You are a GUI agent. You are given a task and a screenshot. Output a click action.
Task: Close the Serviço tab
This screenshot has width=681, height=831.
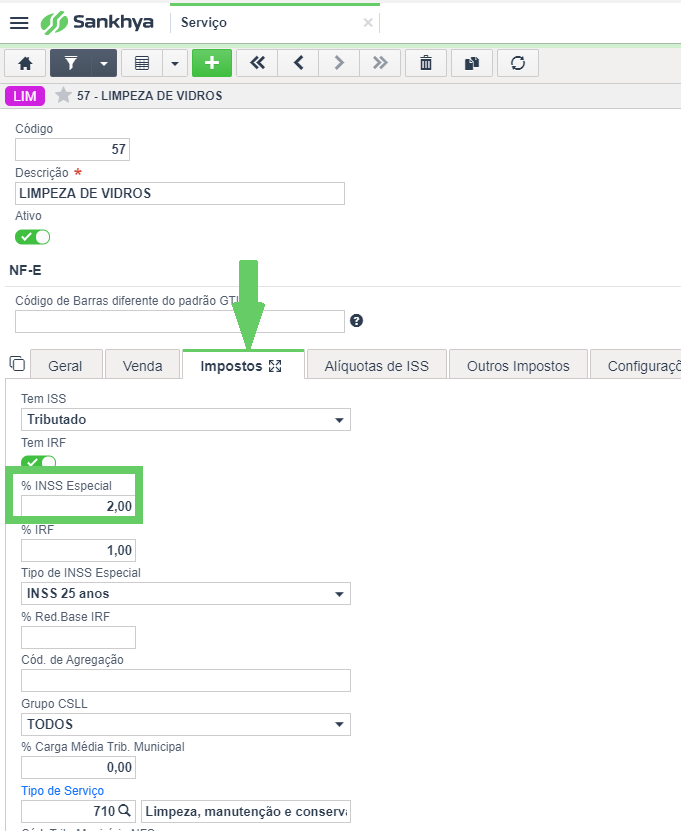(x=368, y=23)
